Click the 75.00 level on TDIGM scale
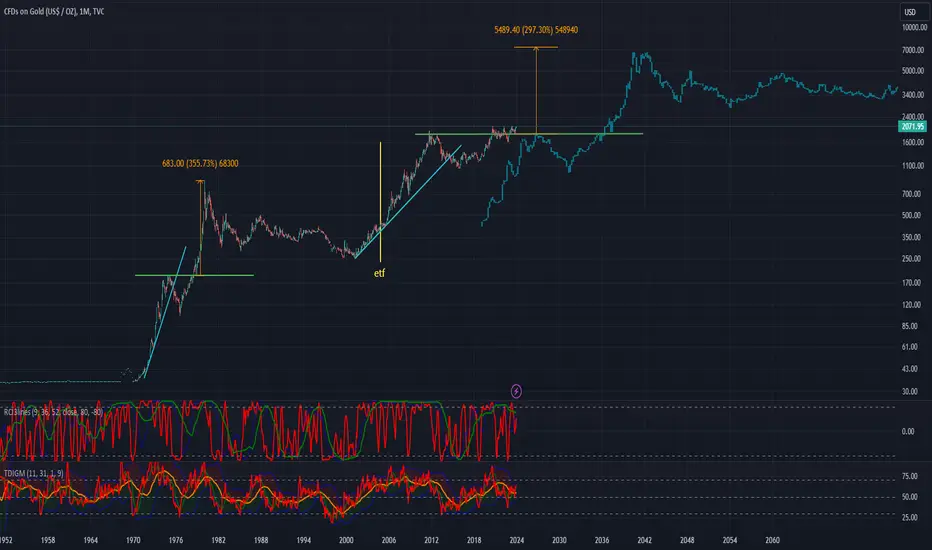932x550 pixels. point(909,476)
